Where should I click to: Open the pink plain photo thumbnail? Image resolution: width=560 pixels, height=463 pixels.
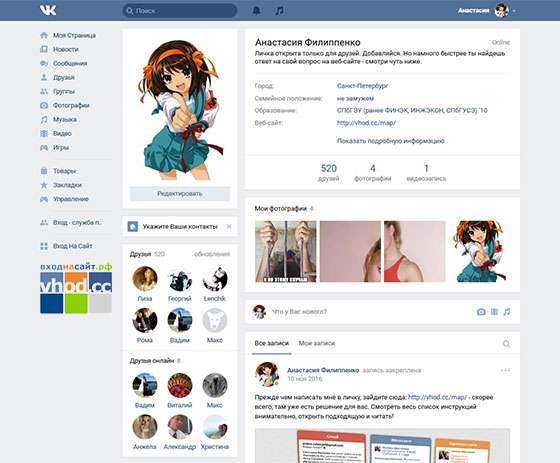[x=350, y=252]
